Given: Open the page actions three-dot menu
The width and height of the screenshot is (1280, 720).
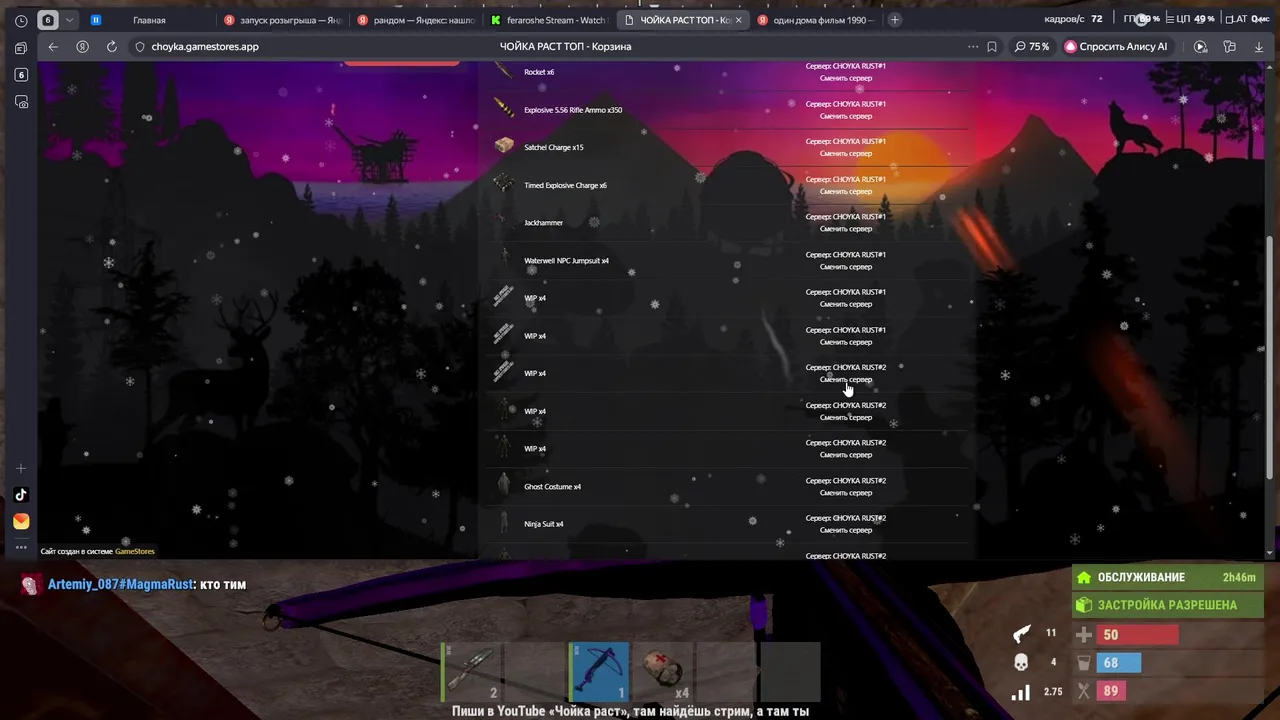Looking at the screenshot, I should (973, 46).
